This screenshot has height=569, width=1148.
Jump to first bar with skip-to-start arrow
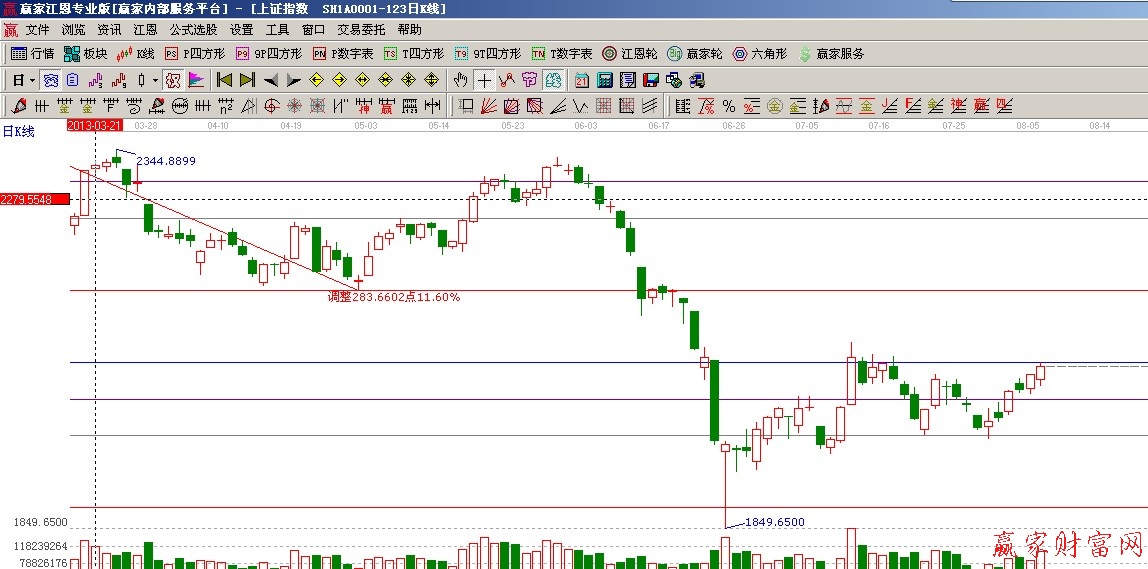coord(224,80)
